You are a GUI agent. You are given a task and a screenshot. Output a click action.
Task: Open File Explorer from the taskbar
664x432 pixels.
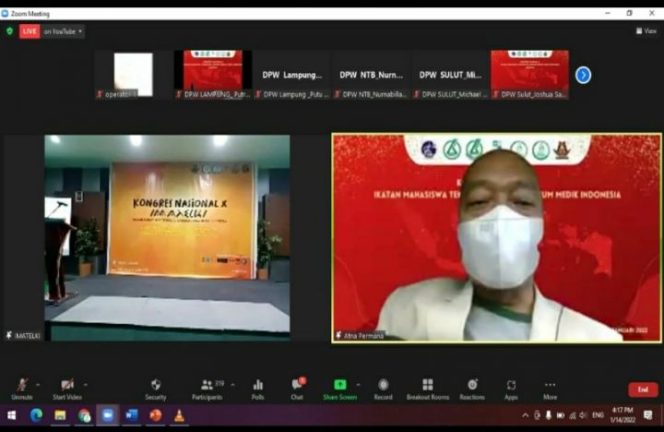click(x=60, y=415)
